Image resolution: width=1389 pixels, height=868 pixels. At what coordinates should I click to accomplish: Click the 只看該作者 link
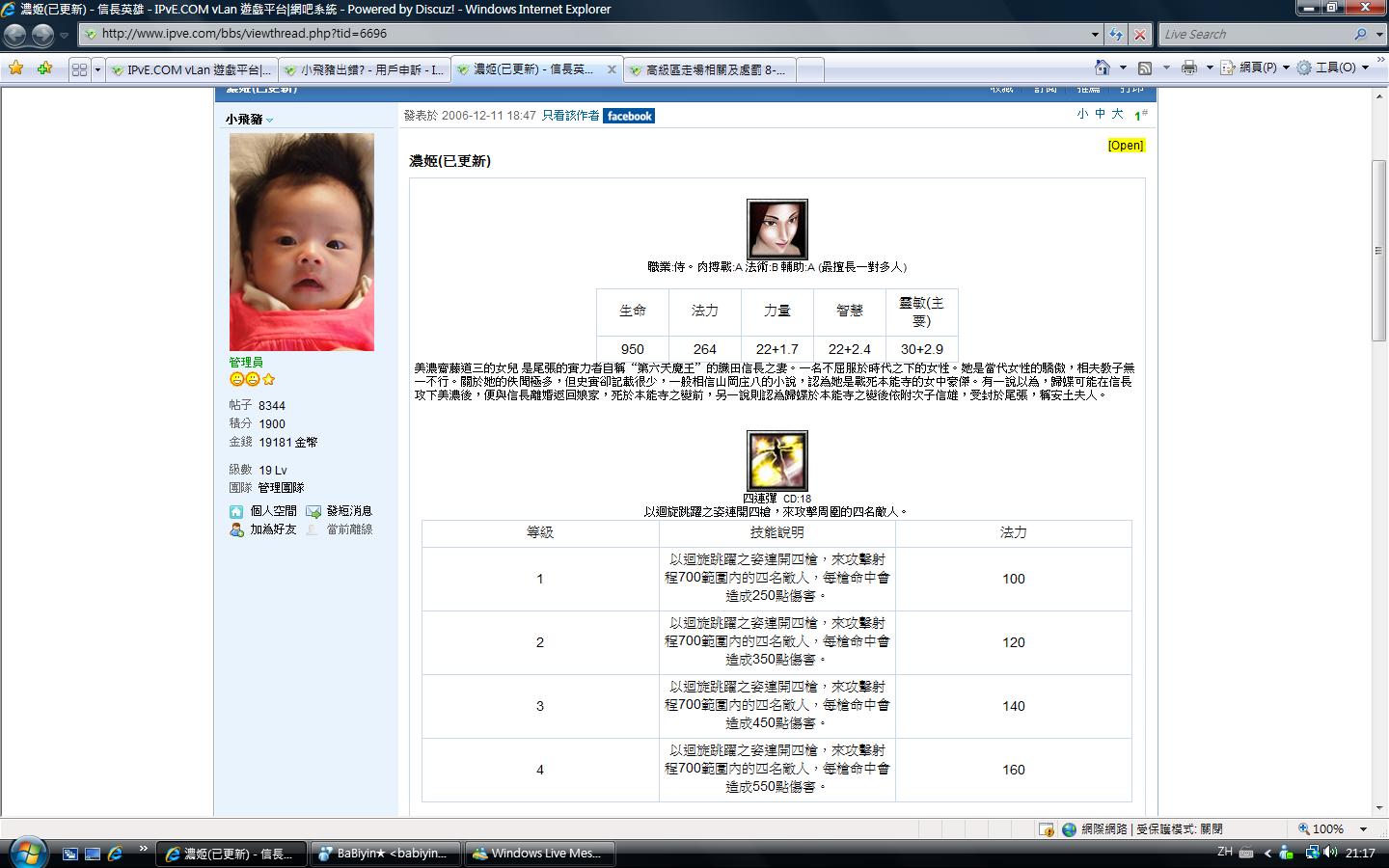pos(570,116)
